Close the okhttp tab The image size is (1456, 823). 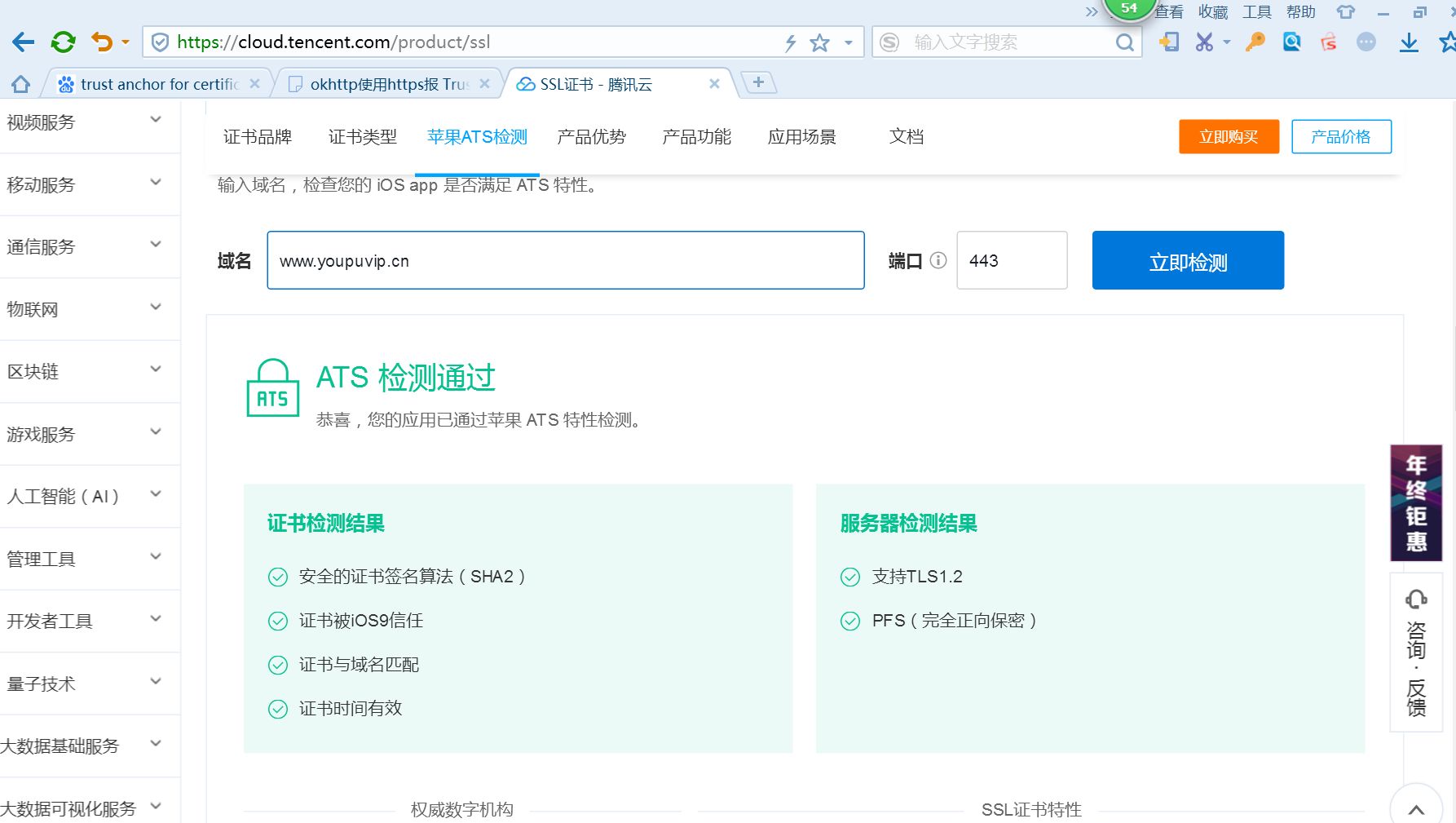[484, 84]
